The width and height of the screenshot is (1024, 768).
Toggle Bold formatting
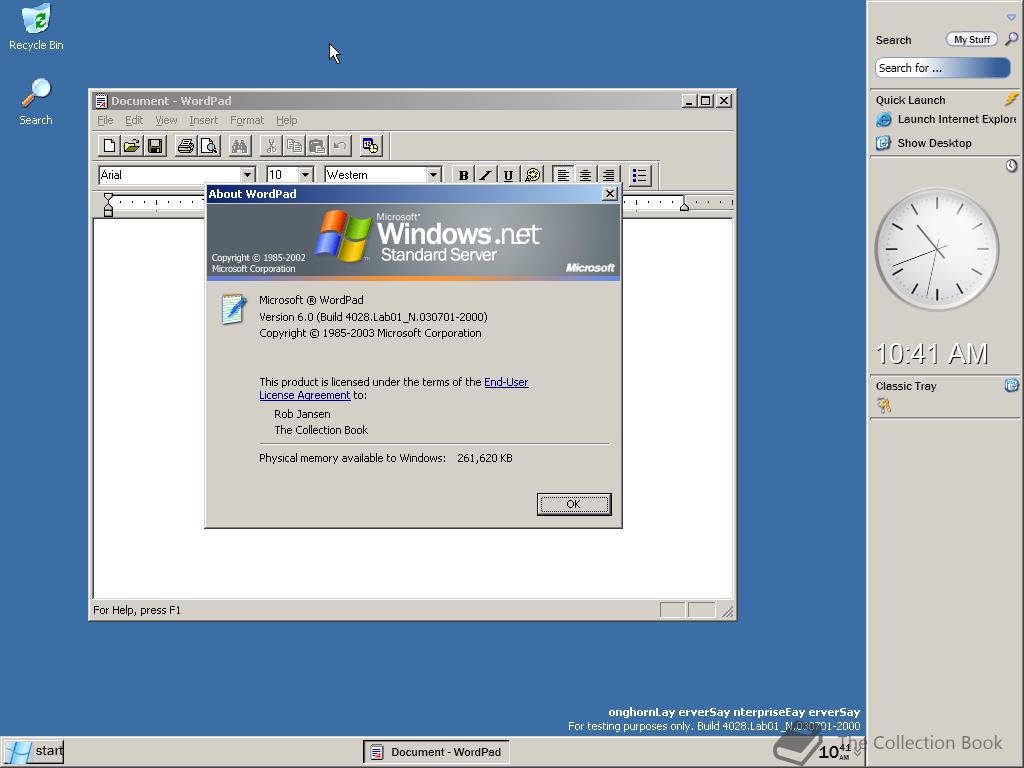tap(463, 175)
